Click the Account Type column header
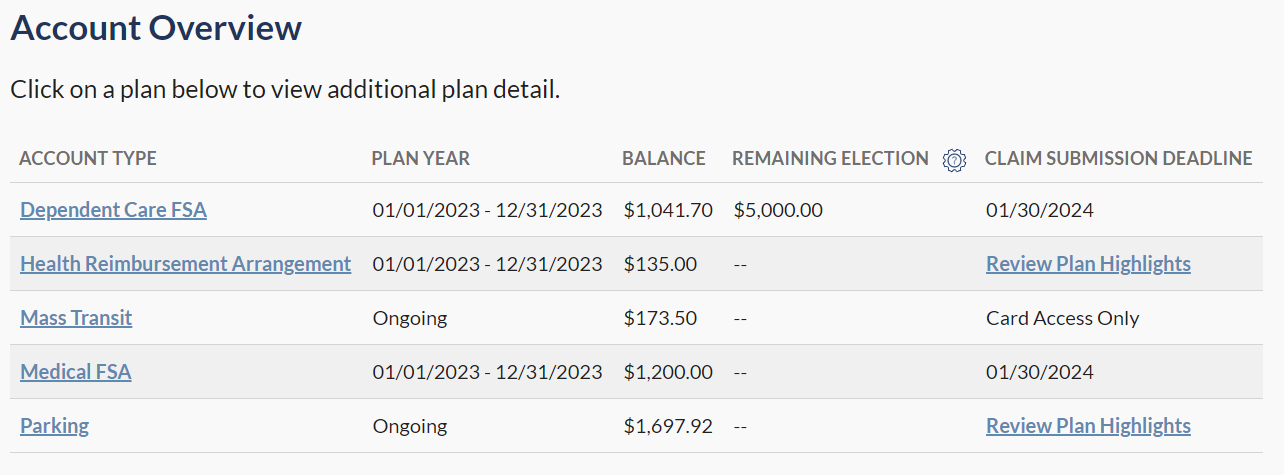1284x475 pixels. 88,159
